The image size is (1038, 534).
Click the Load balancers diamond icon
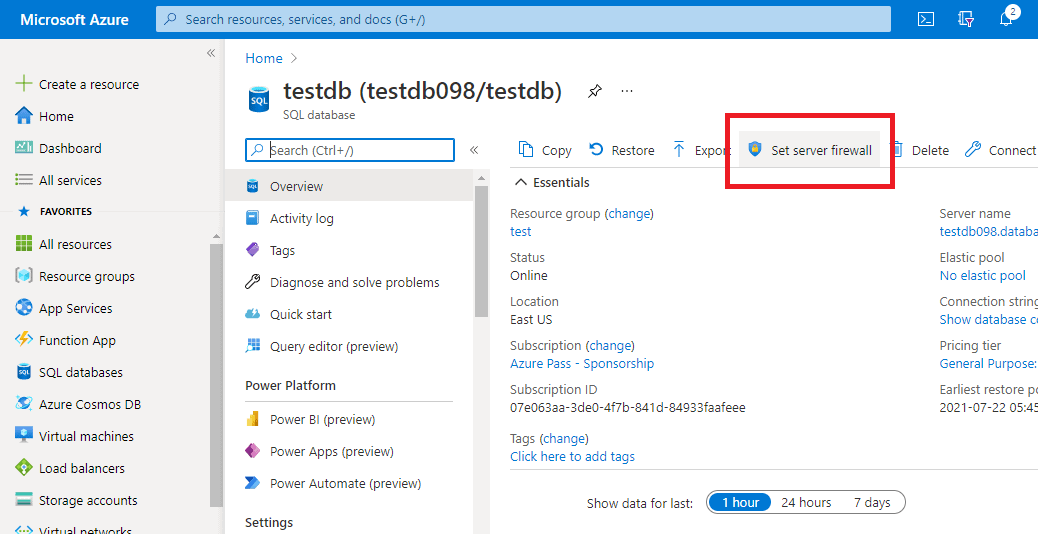[24, 468]
